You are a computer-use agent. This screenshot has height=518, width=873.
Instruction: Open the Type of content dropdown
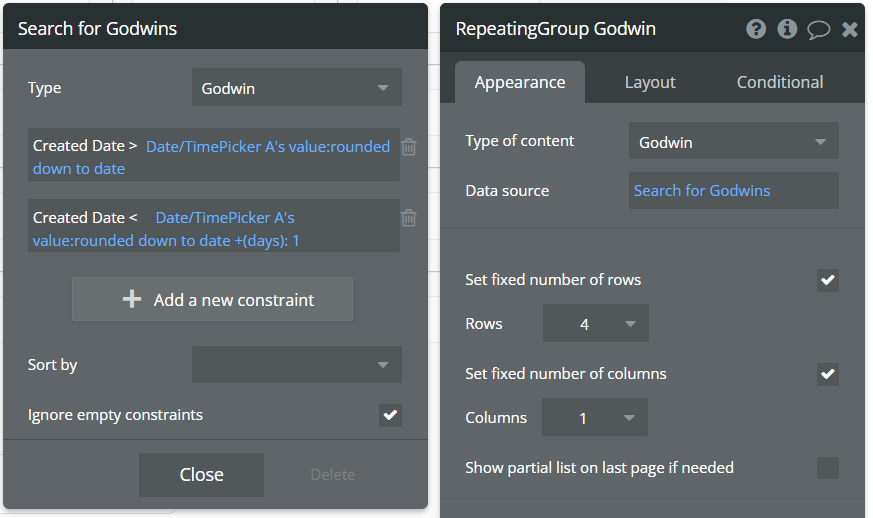point(733,142)
